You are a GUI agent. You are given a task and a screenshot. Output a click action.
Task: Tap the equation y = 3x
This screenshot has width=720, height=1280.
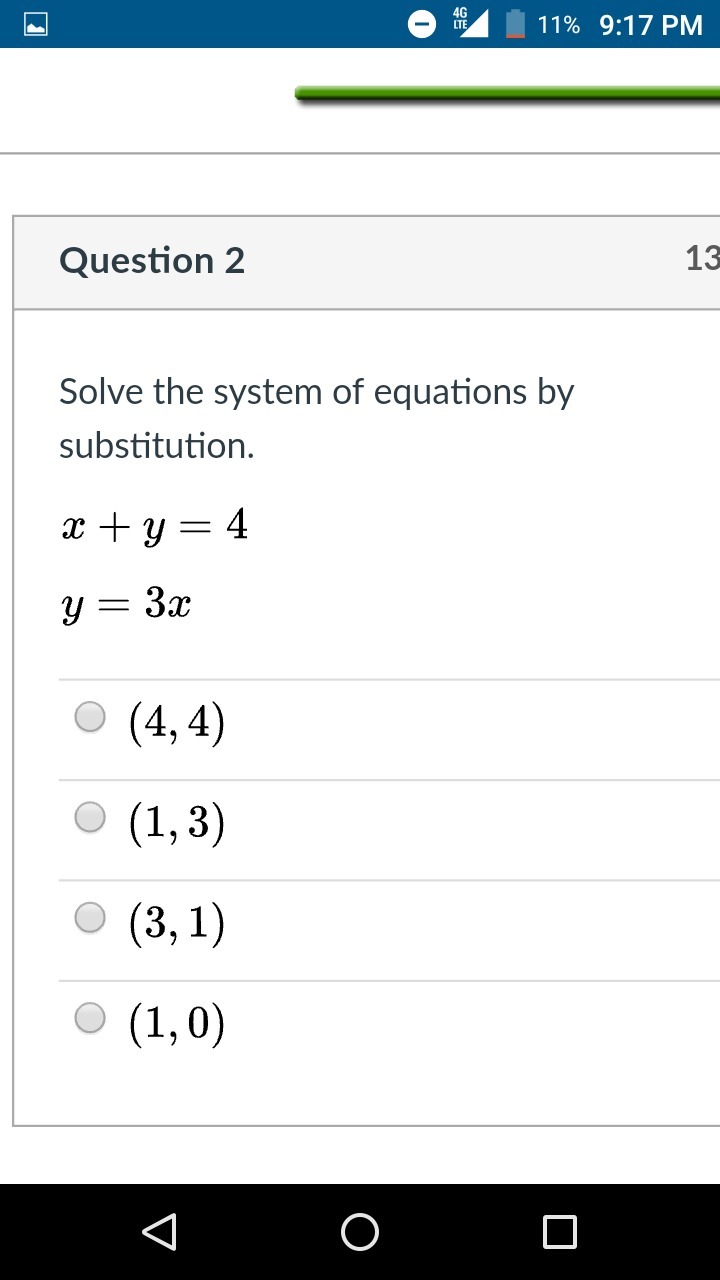pos(126,604)
